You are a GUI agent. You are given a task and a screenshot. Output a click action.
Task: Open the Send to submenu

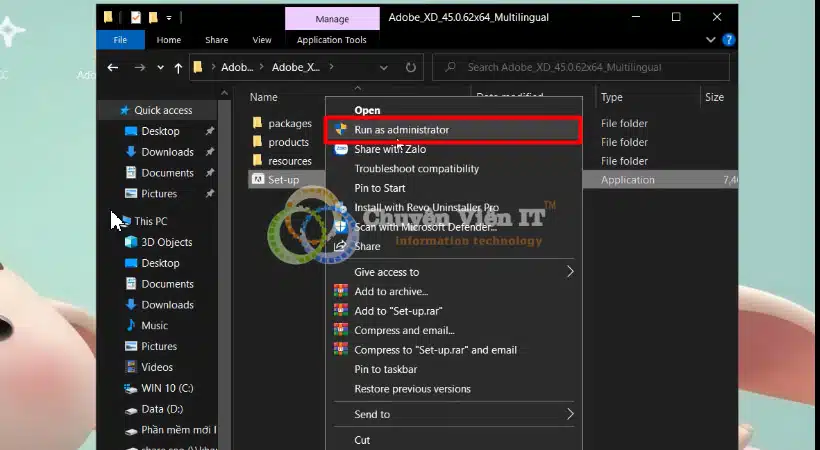454,414
